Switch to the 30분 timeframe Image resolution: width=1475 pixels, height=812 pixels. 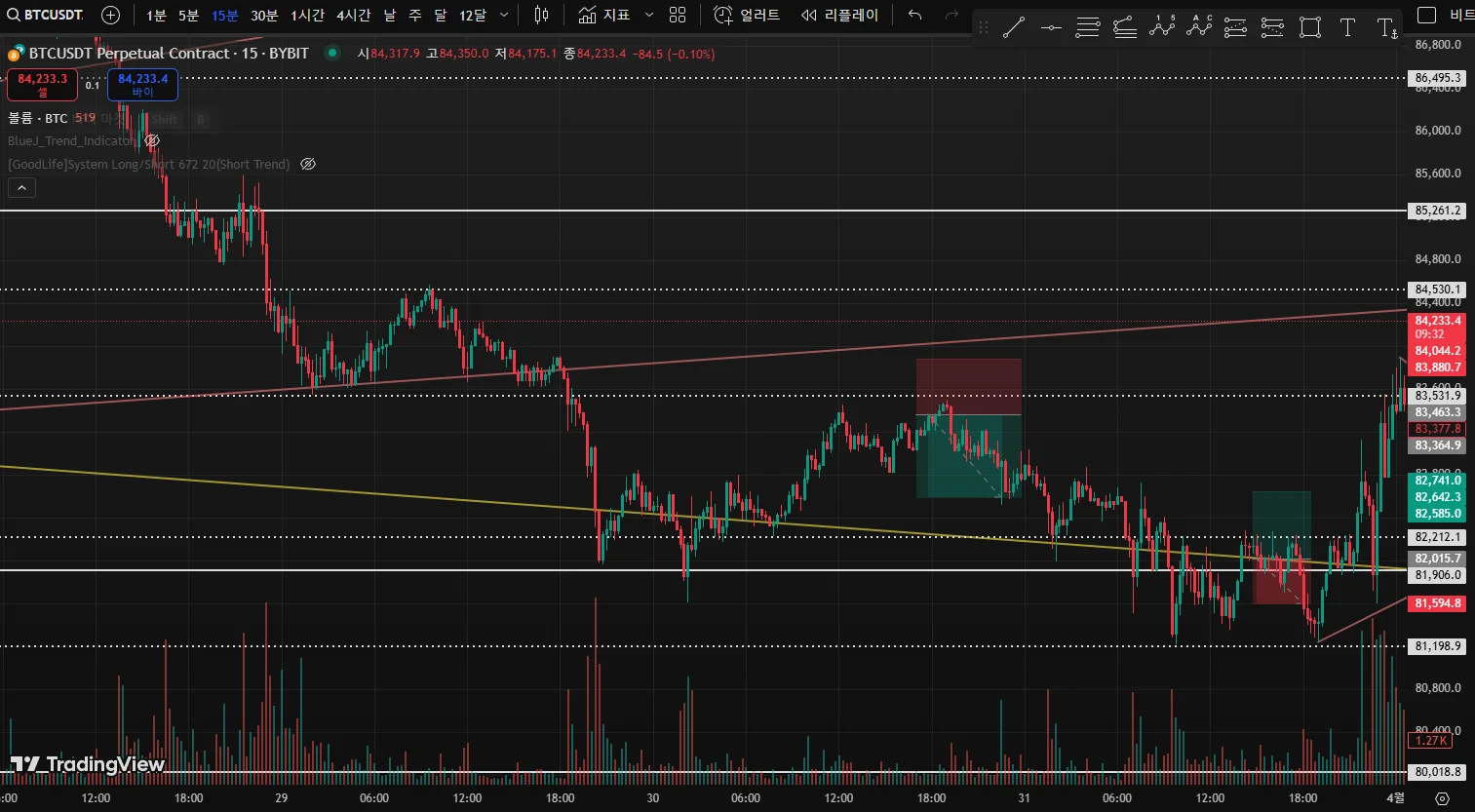coord(264,16)
